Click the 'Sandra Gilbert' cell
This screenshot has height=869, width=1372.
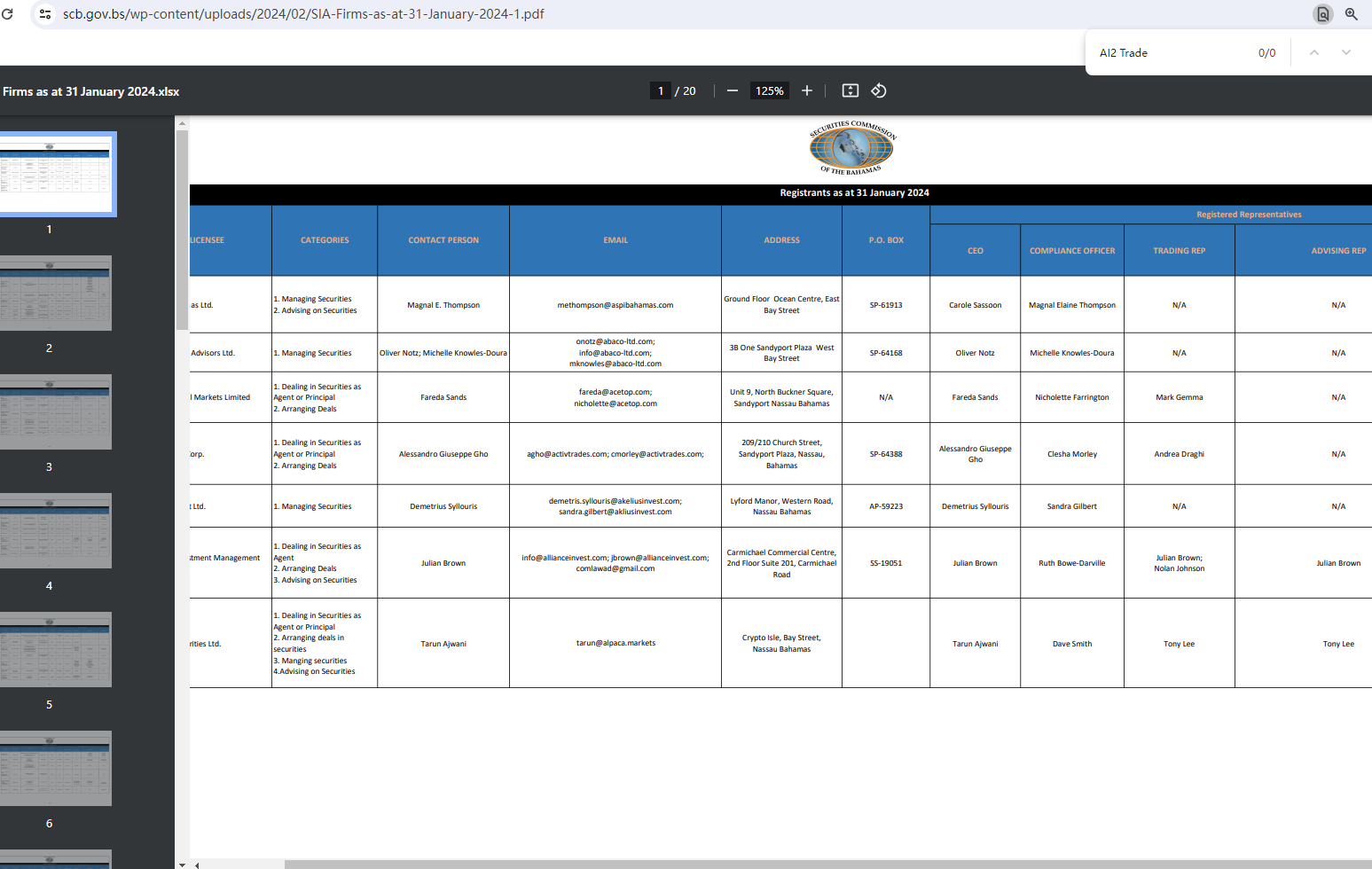(x=1072, y=506)
